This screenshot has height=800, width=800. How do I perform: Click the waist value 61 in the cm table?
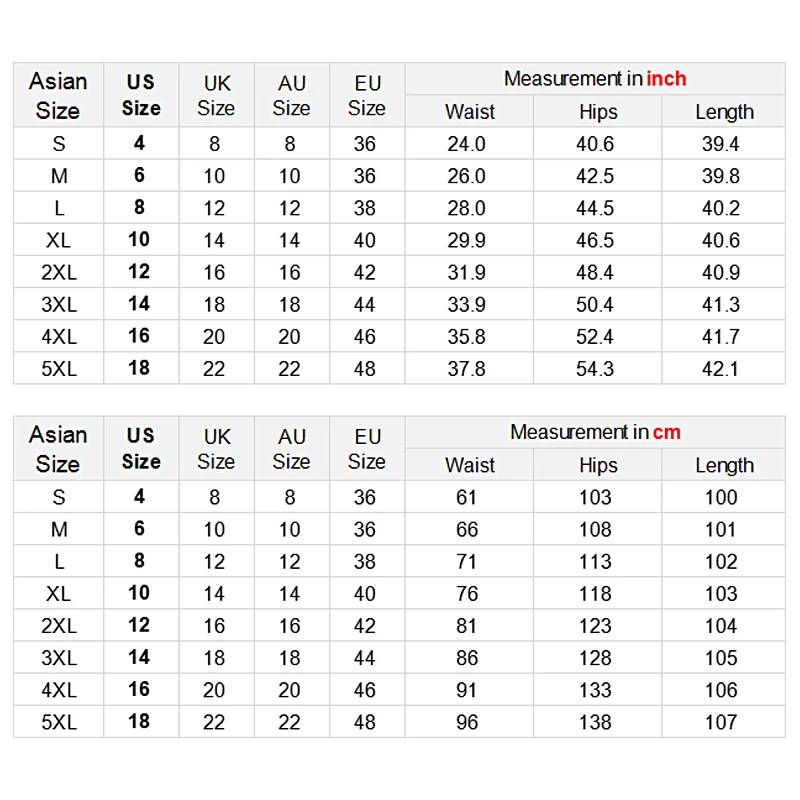click(x=466, y=497)
